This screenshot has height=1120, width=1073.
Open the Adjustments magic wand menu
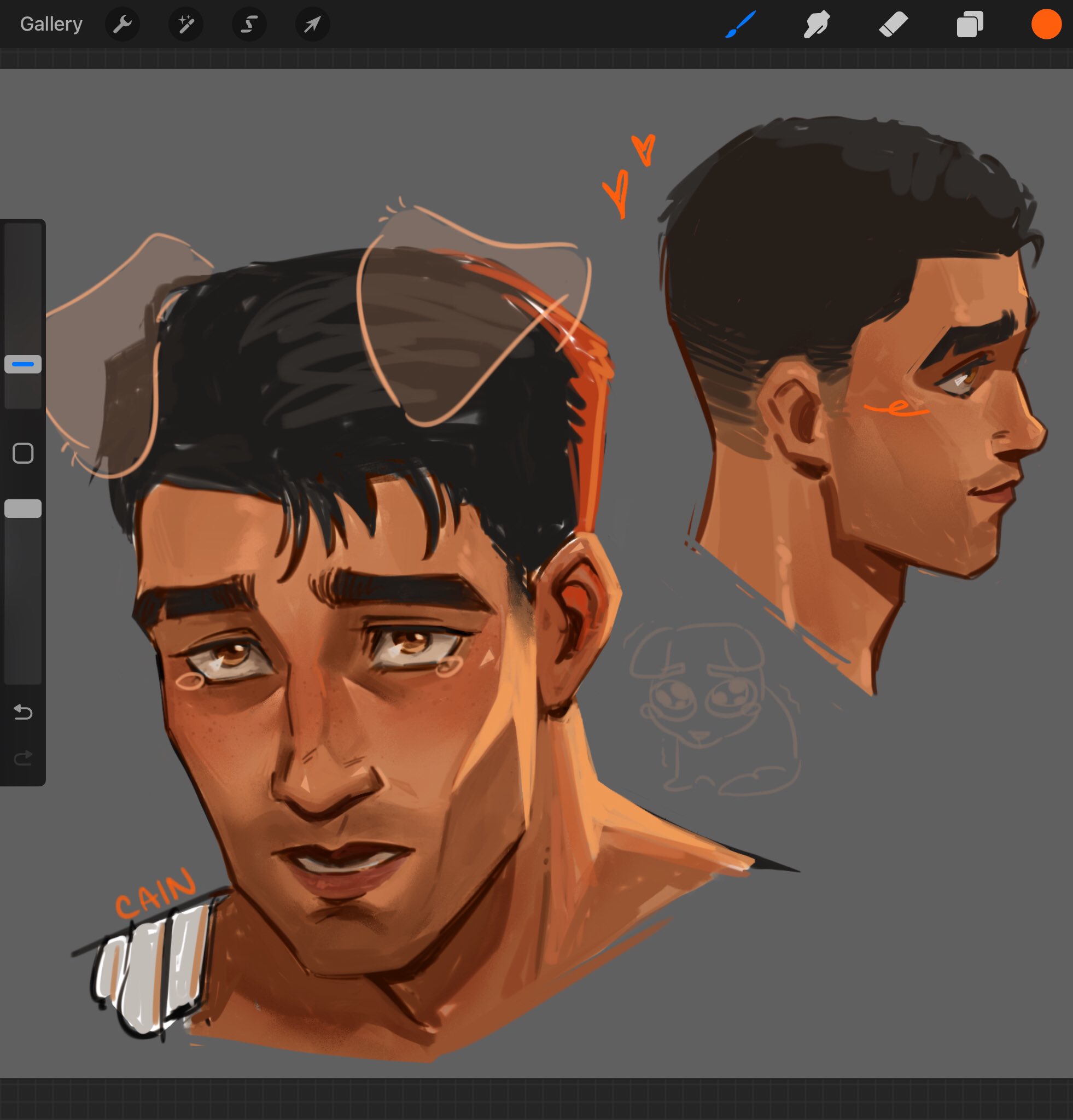pyautogui.click(x=186, y=25)
